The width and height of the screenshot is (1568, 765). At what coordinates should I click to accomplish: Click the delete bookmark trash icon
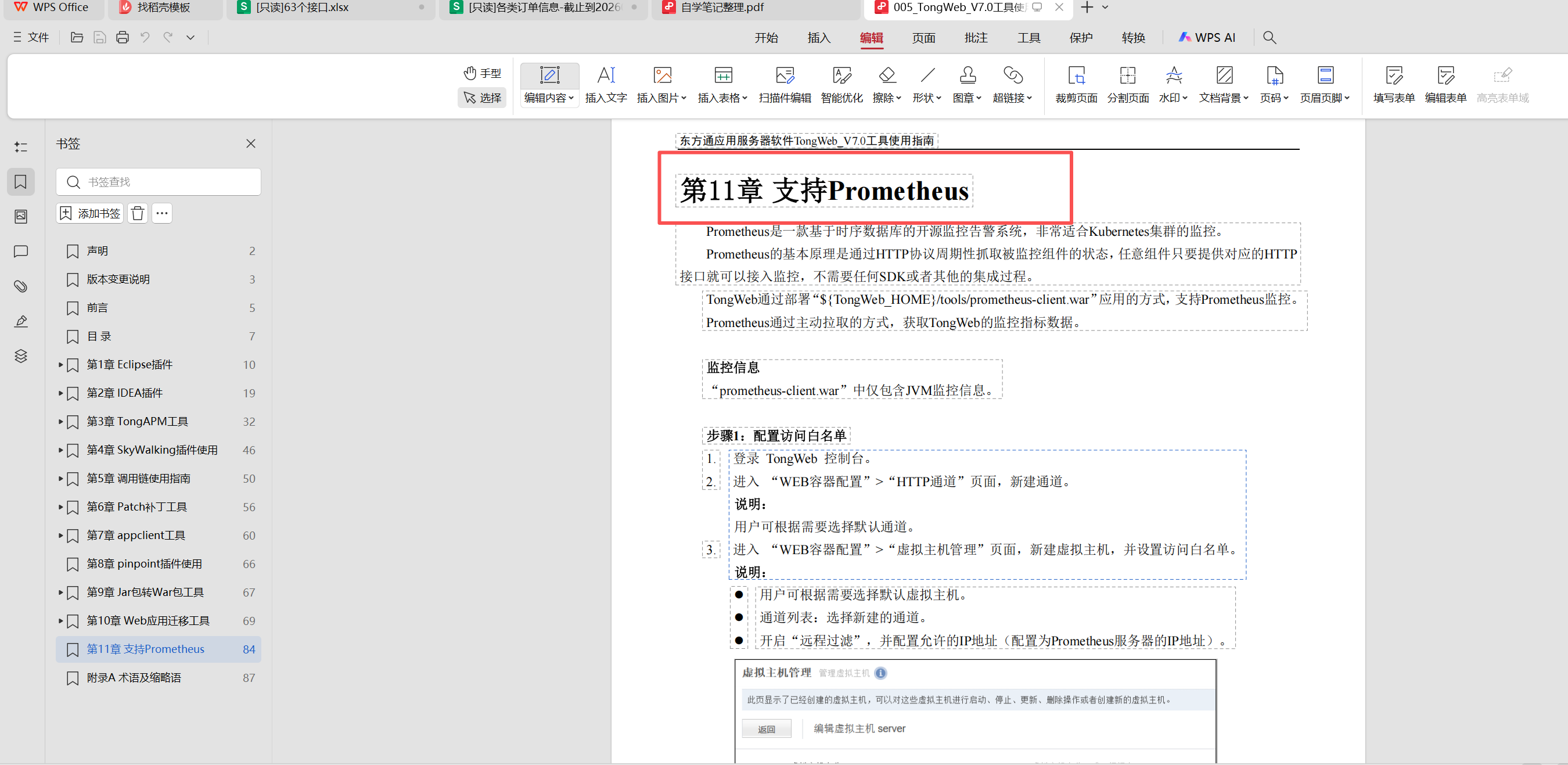point(138,213)
